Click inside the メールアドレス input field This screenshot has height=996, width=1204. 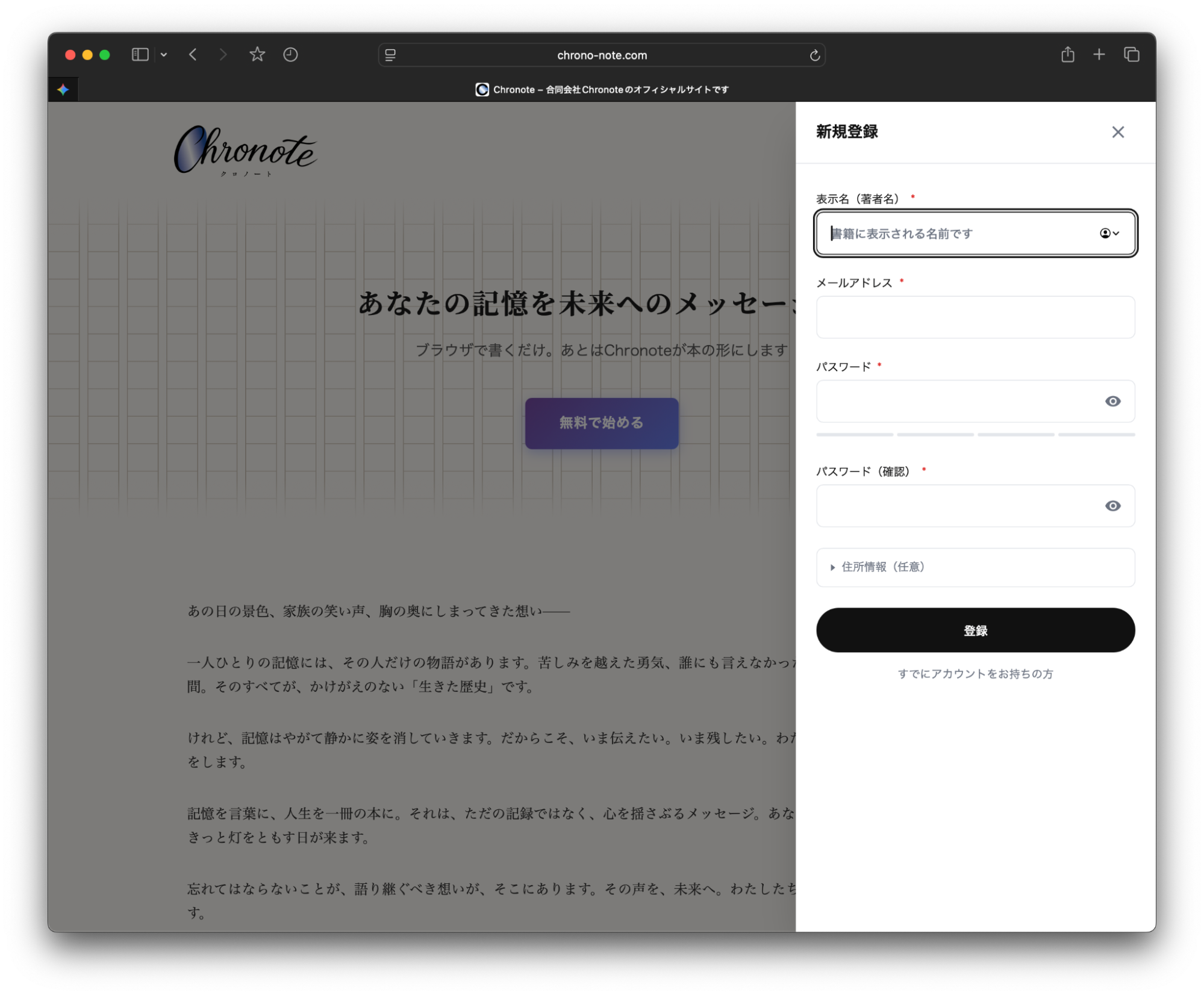[x=975, y=317]
